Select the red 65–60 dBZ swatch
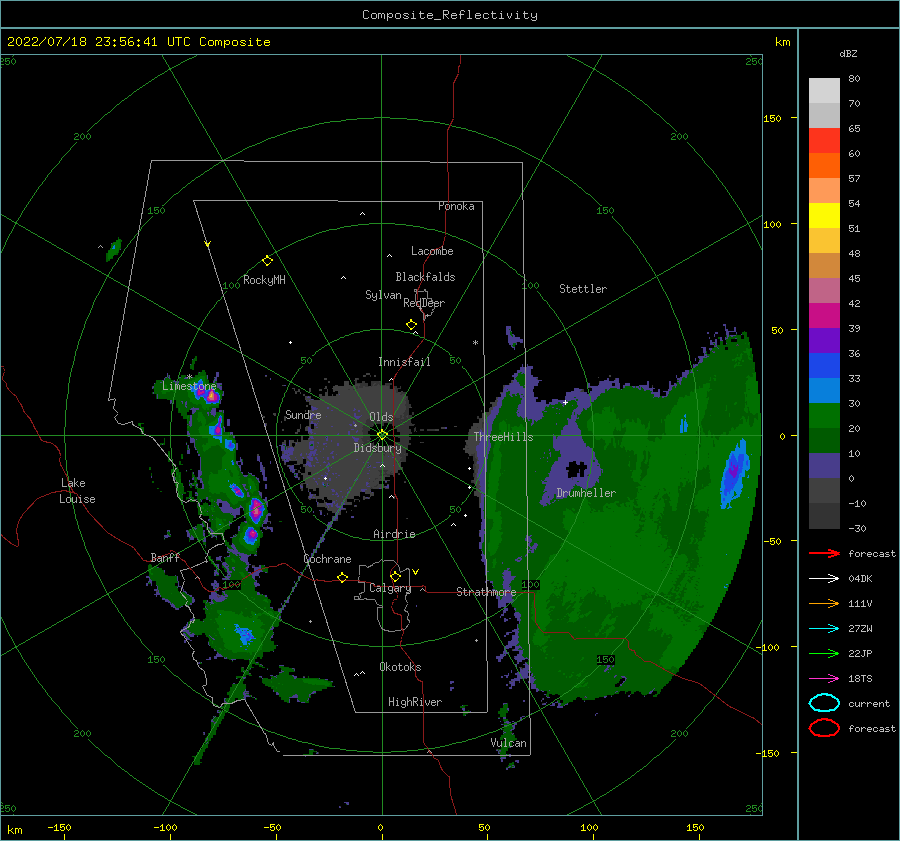Screen dimensions: 900x841 tap(824, 141)
